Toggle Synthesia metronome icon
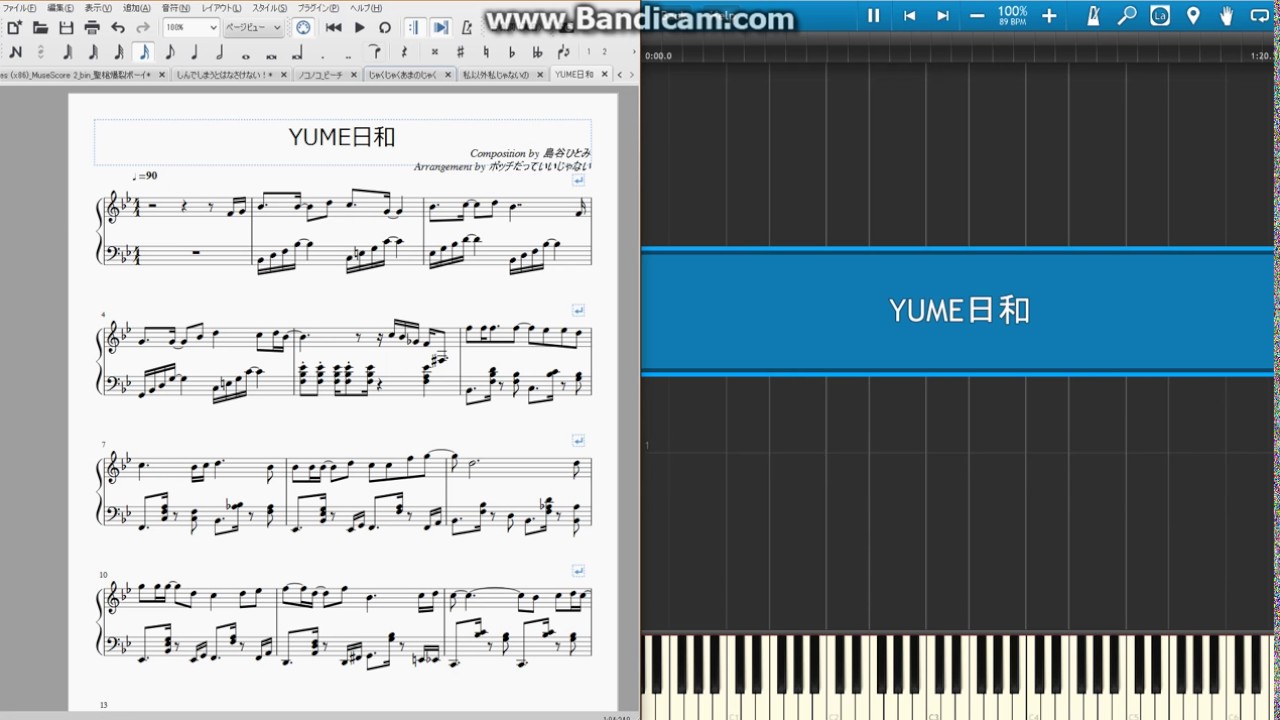The image size is (1280, 720). click(1094, 15)
